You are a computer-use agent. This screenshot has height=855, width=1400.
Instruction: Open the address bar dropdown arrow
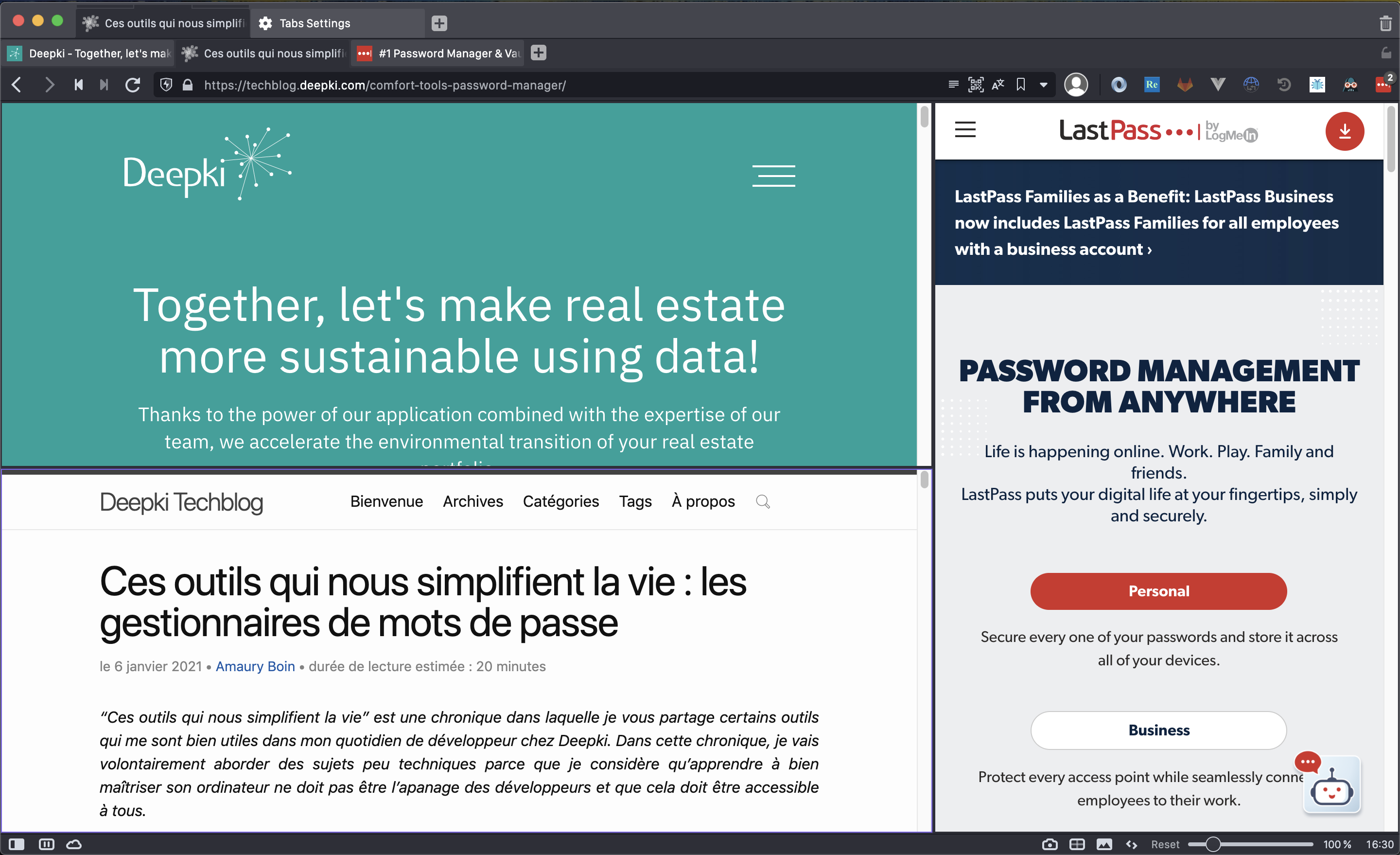1043,85
